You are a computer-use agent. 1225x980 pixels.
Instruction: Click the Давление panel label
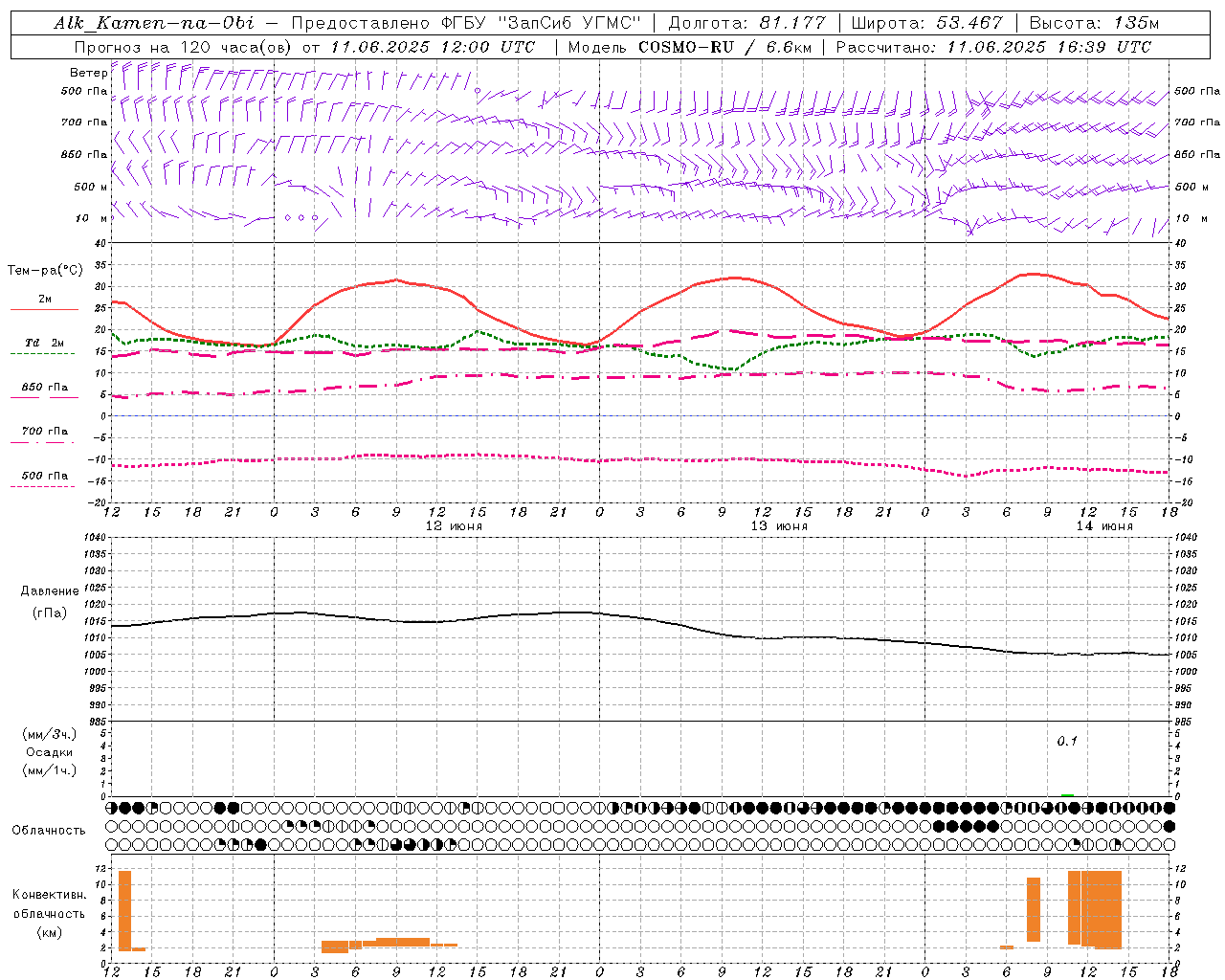[x=50, y=591]
